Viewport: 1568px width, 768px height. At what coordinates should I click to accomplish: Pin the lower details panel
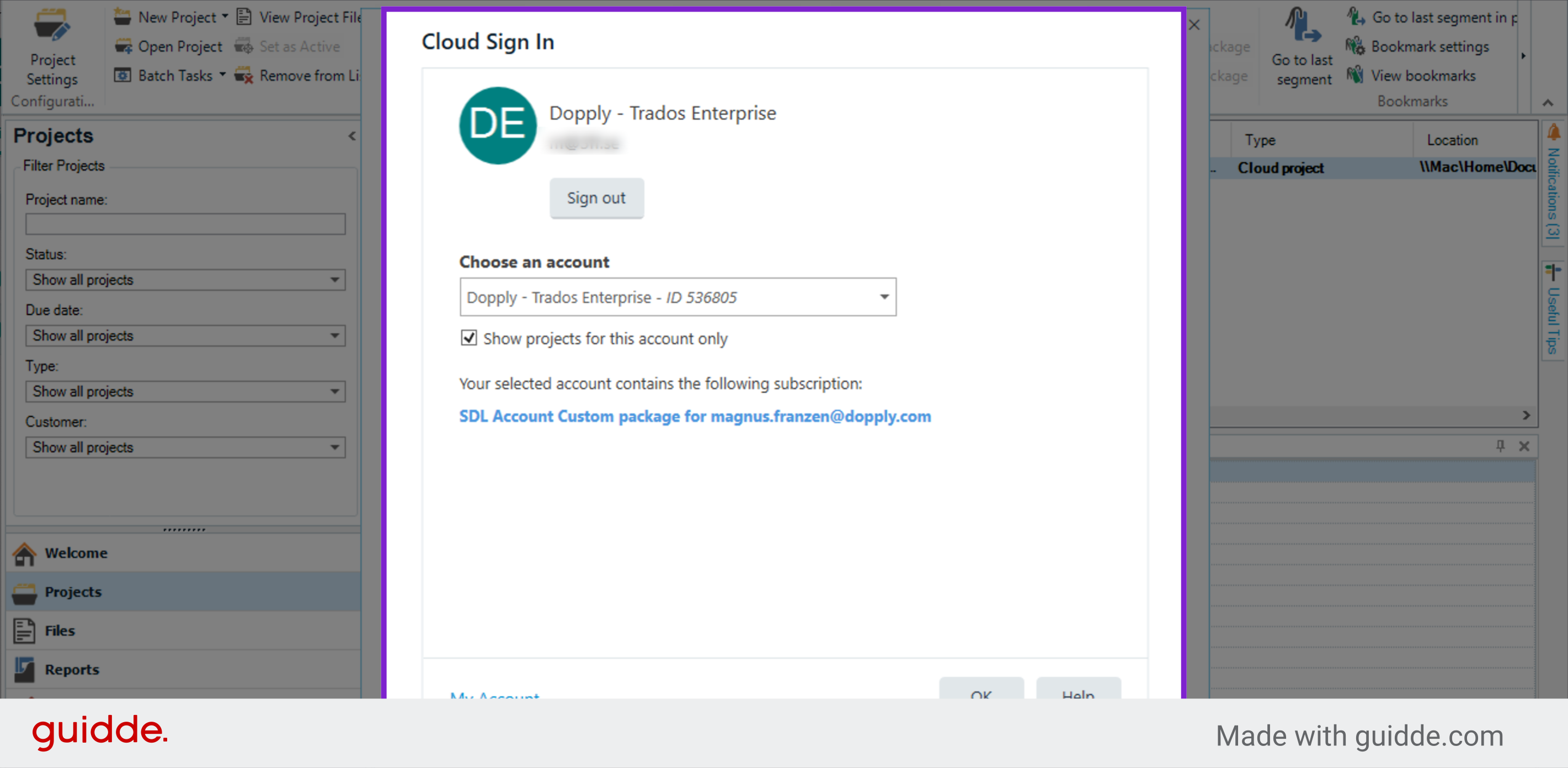(x=1501, y=446)
